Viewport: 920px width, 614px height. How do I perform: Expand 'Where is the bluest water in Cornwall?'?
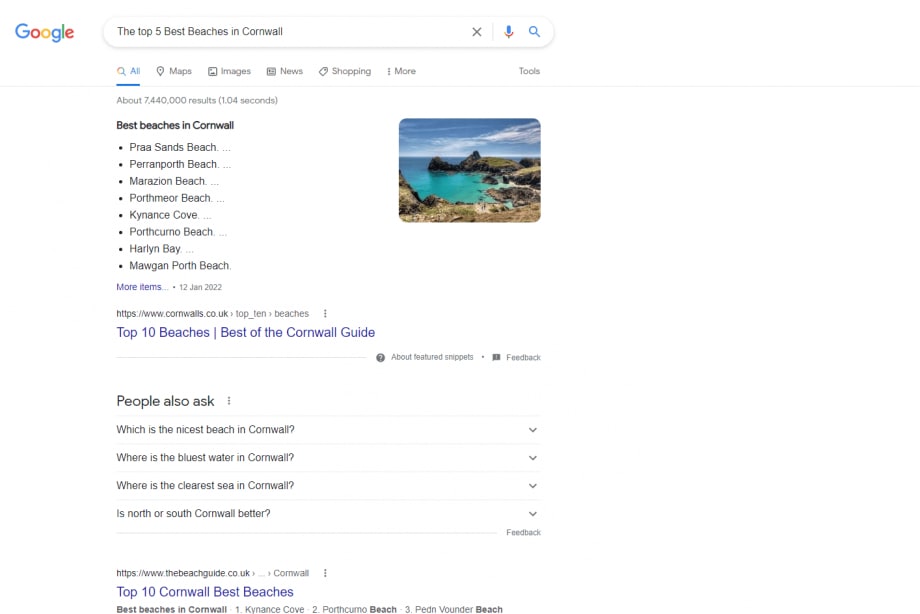531,458
